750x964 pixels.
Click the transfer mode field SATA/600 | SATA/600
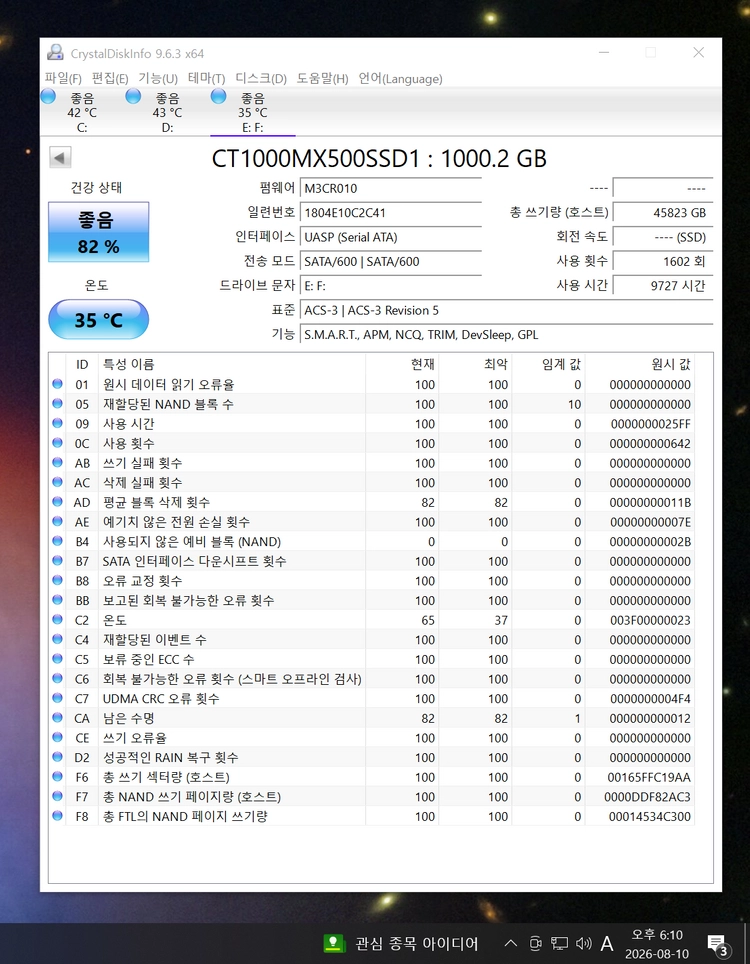click(x=390, y=261)
